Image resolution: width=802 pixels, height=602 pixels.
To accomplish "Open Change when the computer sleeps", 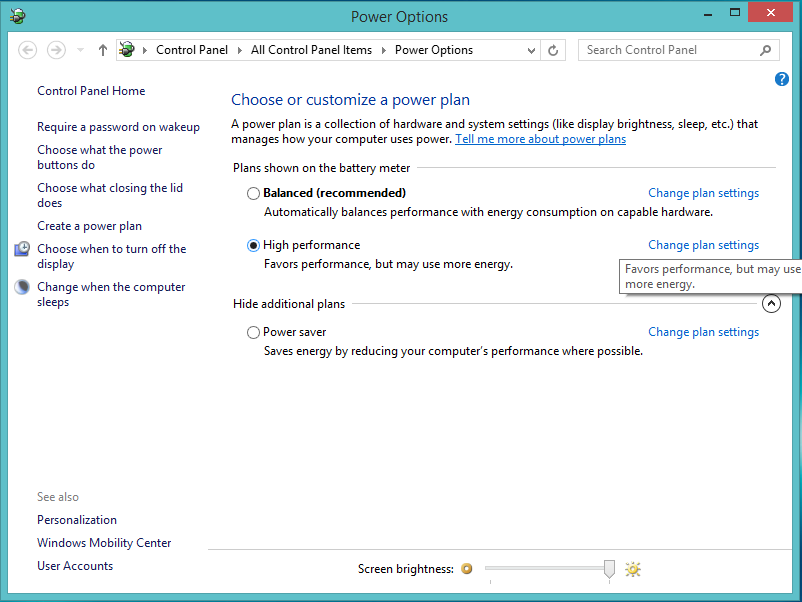I will tap(111, 295).
